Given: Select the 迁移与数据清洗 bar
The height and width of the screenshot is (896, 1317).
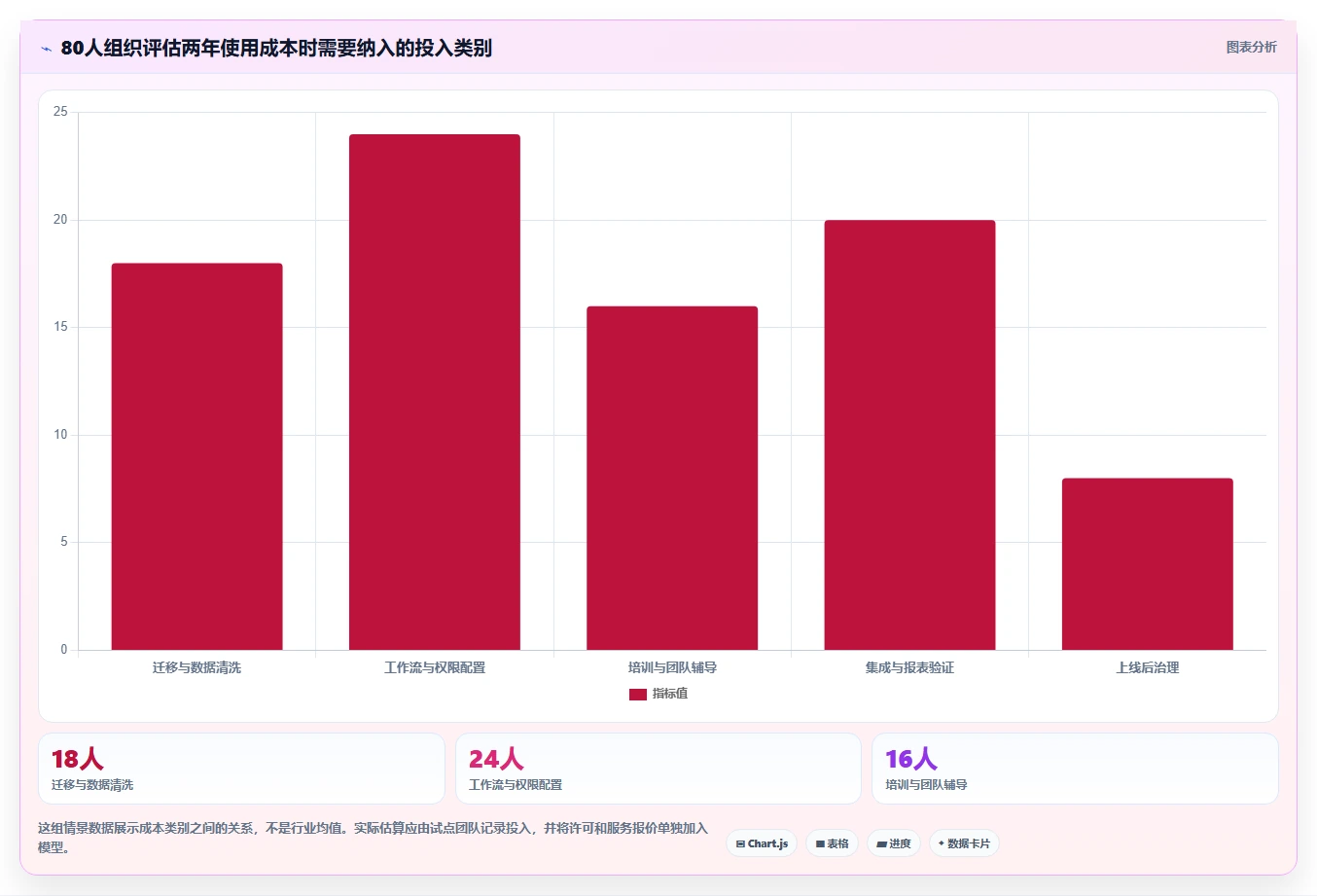Looking at the screenshot, I should click(x=196, y=456).
